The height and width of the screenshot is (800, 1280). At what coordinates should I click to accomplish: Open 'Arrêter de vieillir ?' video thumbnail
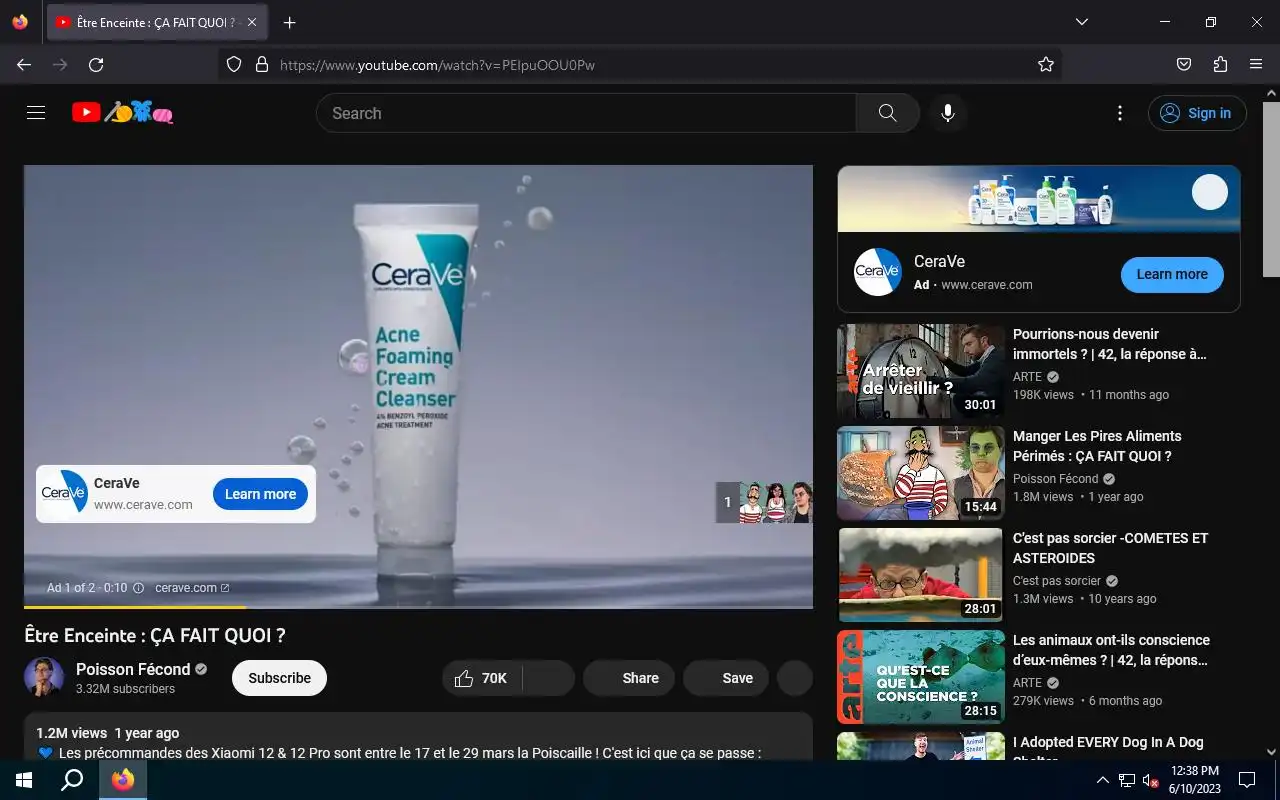click(921, 371)
